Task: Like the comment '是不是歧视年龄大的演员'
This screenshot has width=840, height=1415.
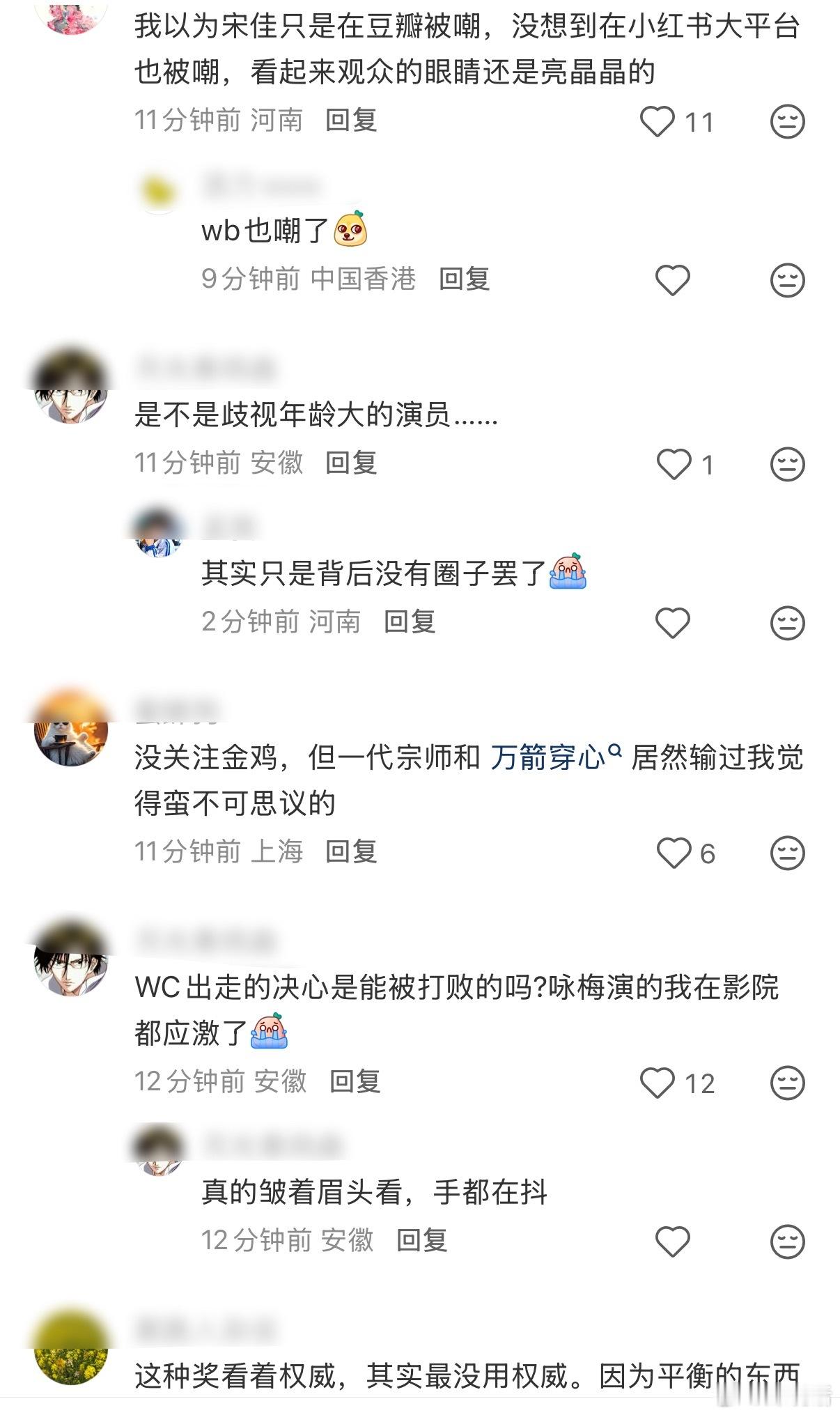Action: 674,464
